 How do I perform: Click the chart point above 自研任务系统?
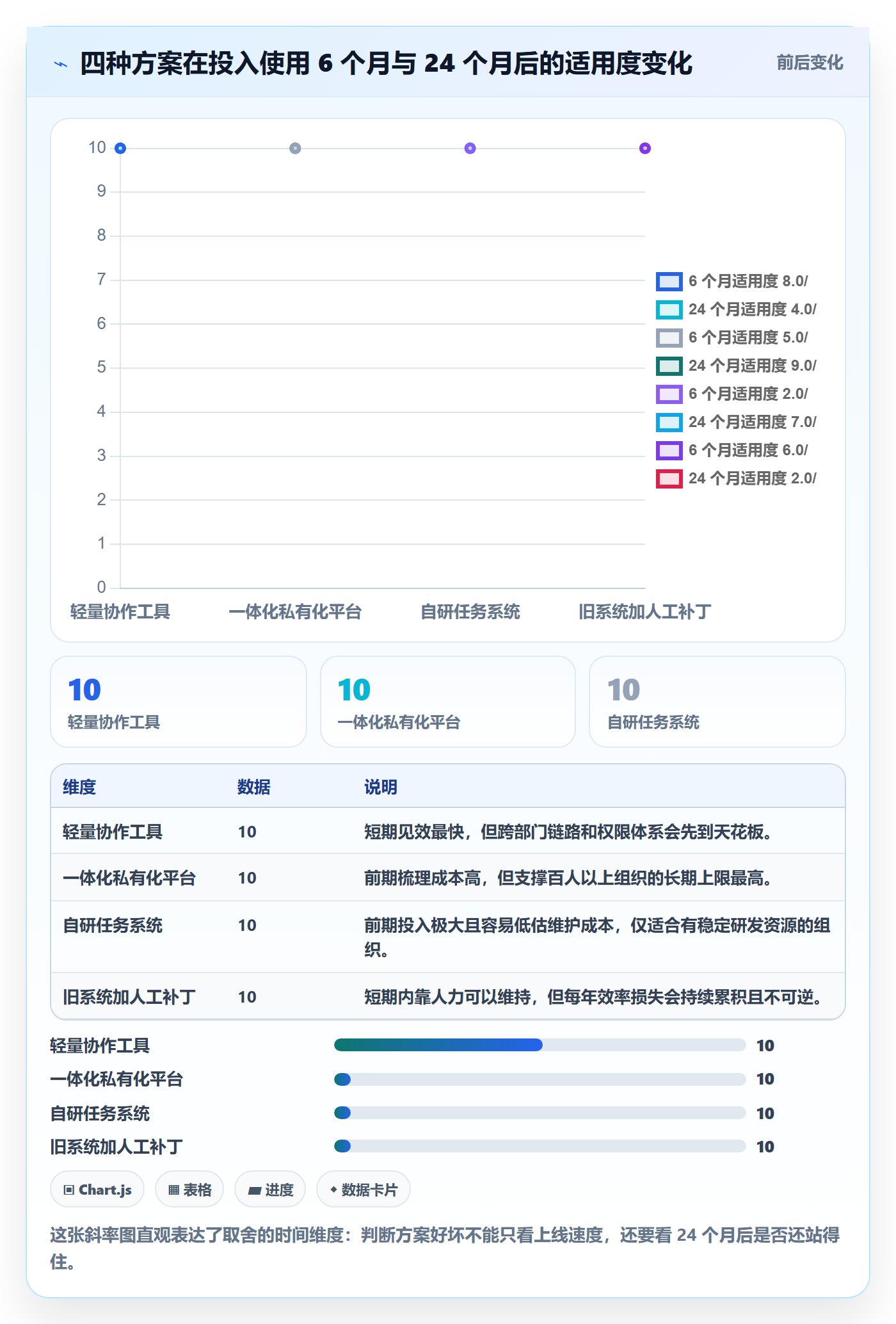[470, 149]
